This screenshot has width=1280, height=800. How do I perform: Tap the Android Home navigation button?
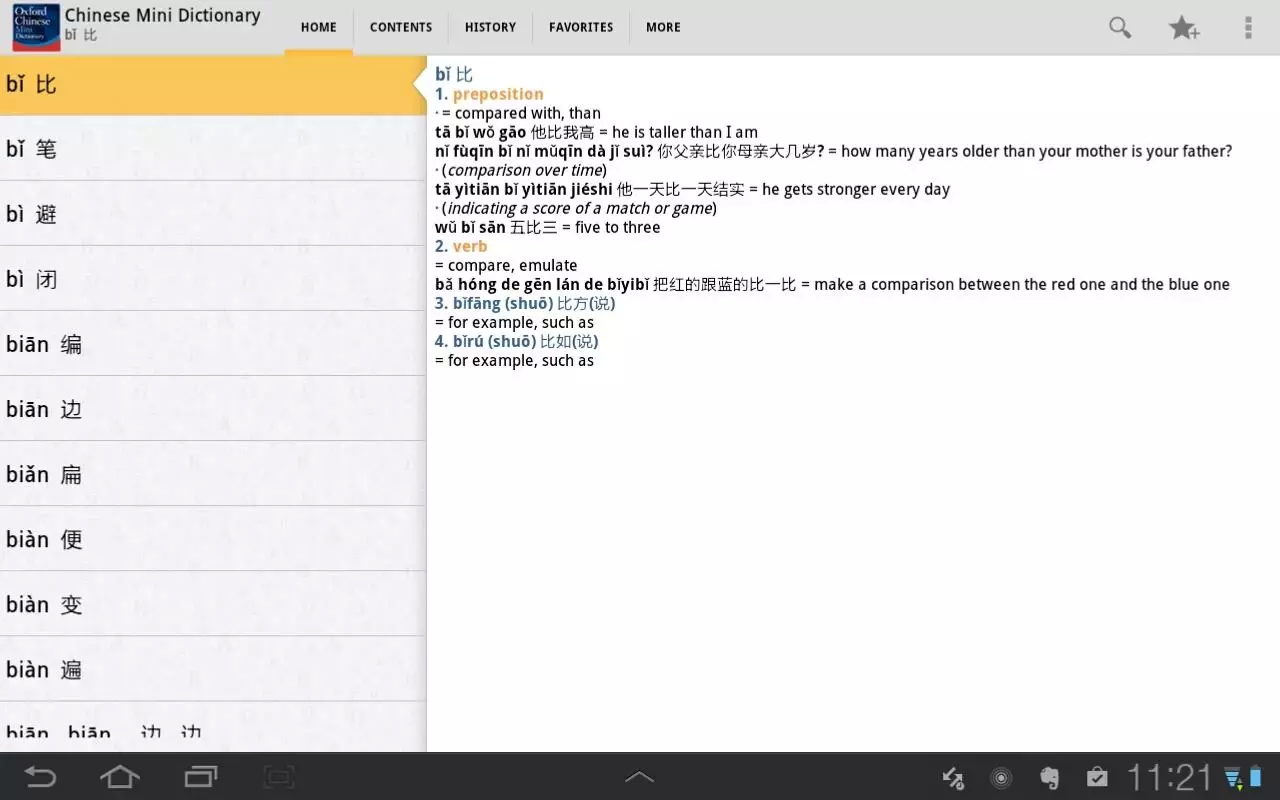(120, 777)
